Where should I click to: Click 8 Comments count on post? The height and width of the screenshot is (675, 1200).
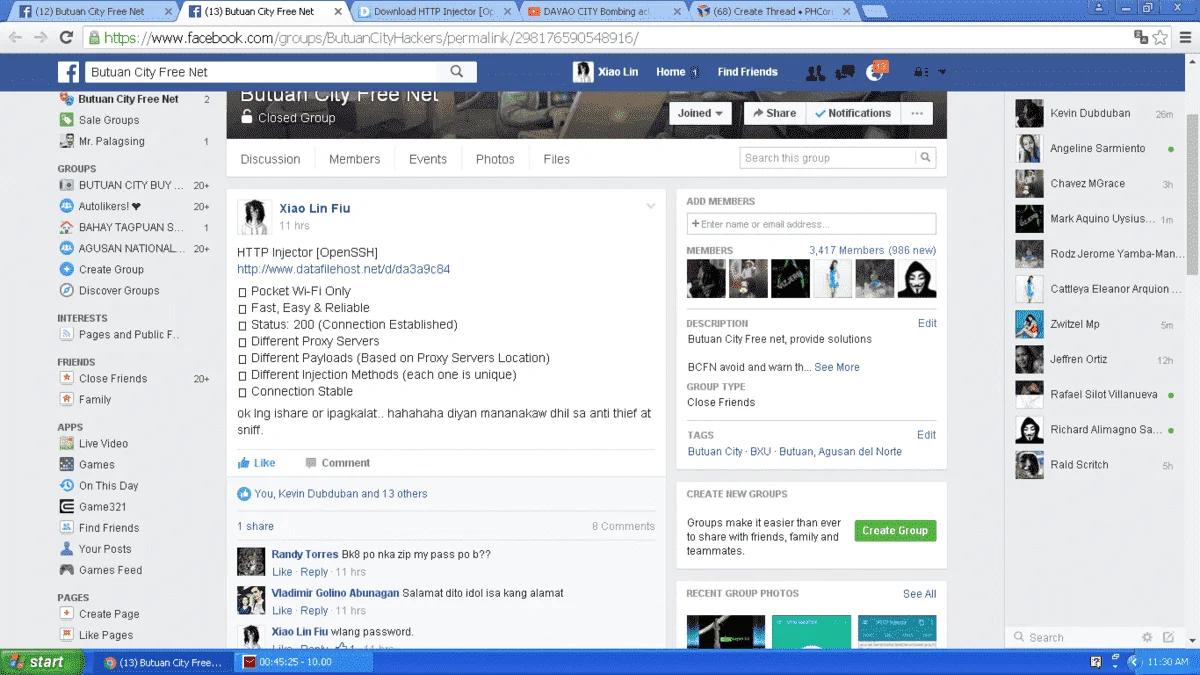coord(623,526)
